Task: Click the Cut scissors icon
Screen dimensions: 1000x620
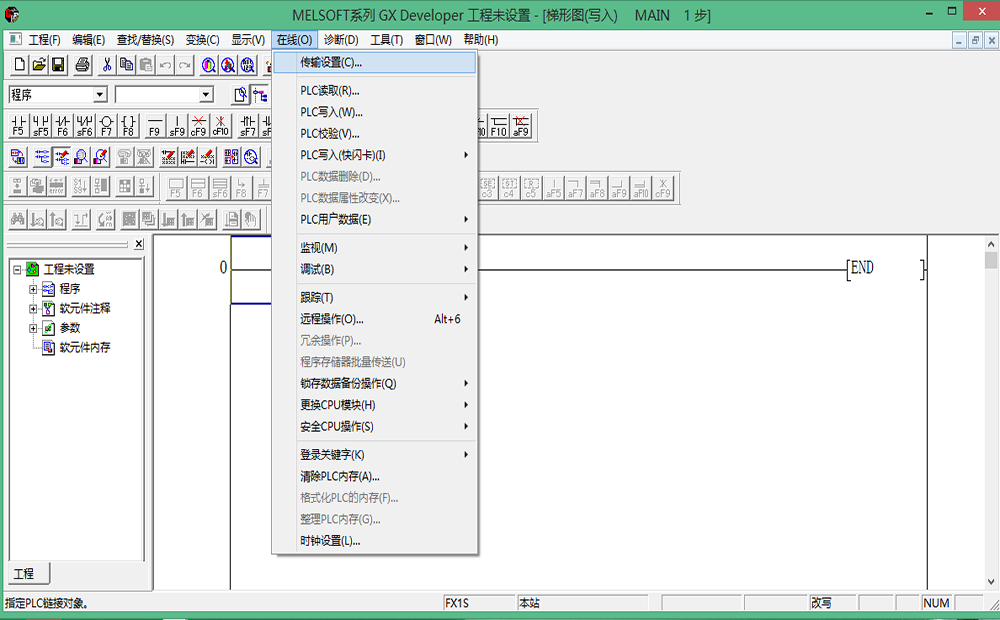Action: pos(106,65)
